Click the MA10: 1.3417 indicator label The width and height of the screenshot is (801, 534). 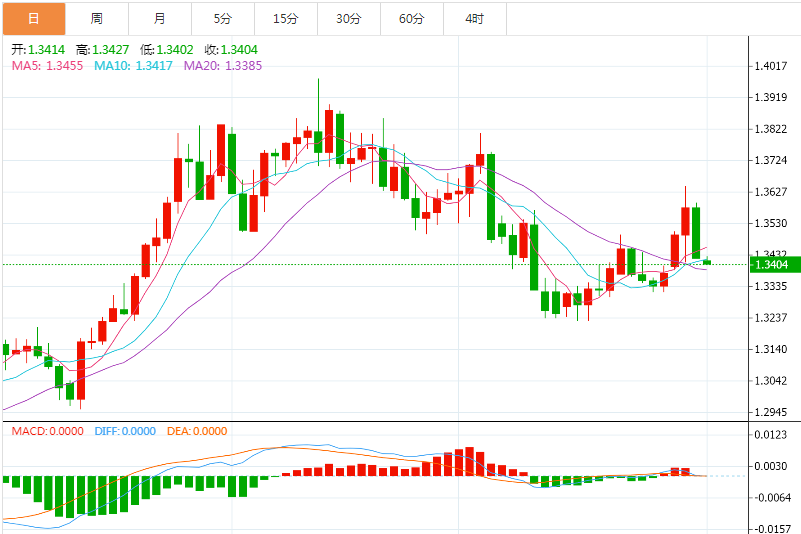click(133, 66)
